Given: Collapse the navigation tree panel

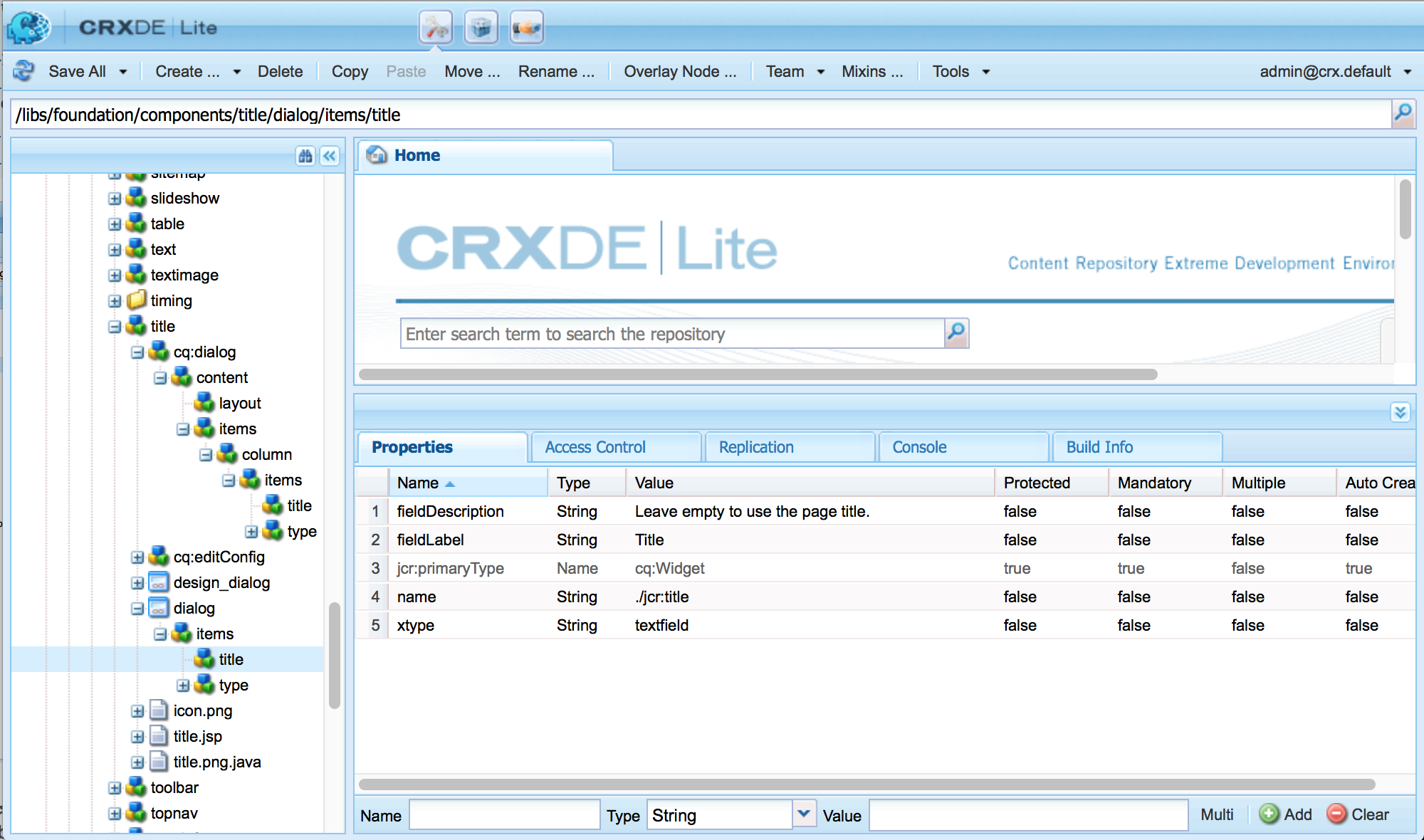Looking at the screenshot, I should click(x=330, y=156).
